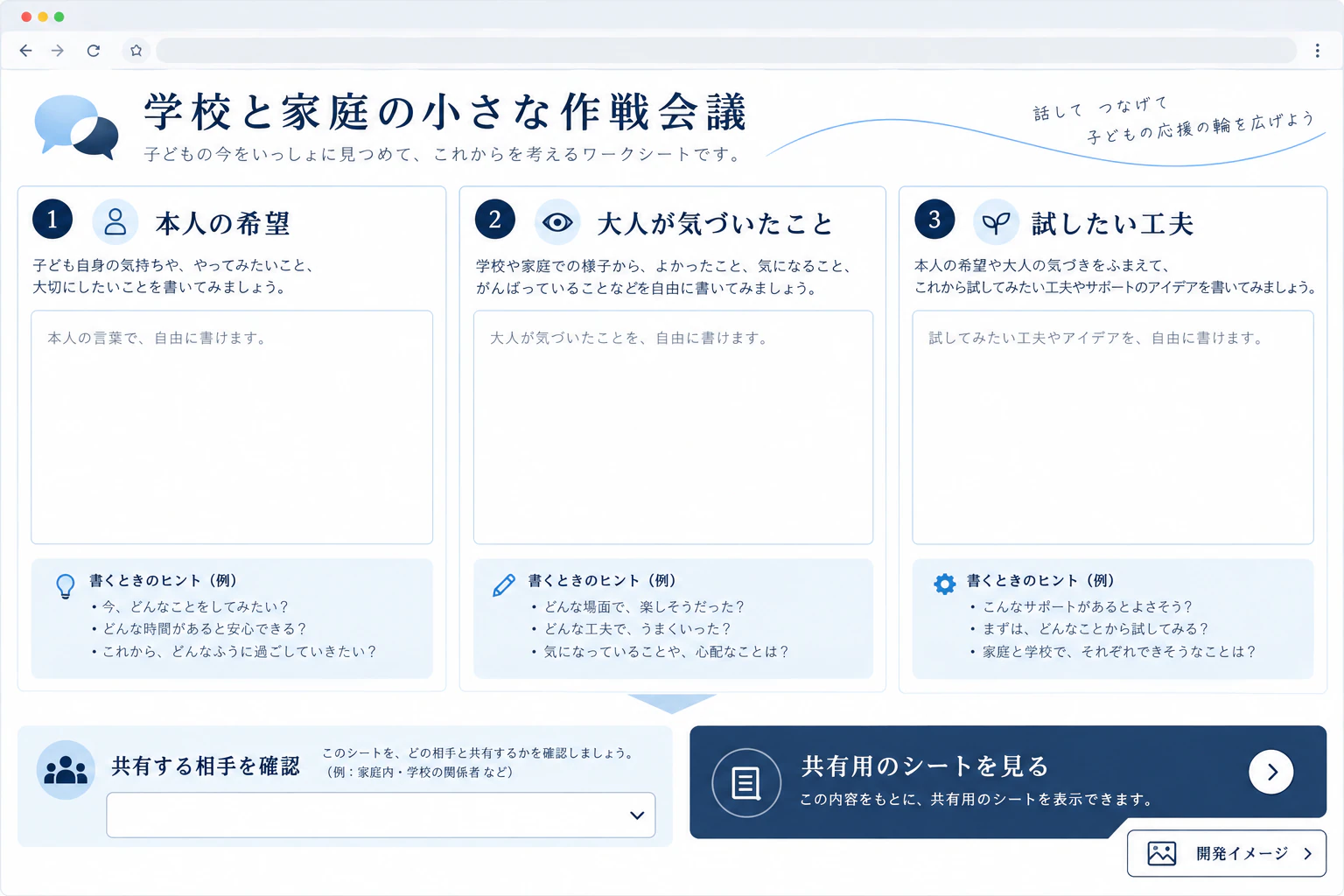Viewport: 1344px width, 896px height.
Task: Click the hint どんな場面で、楽しそうだった？
Action: pos(644,606)
